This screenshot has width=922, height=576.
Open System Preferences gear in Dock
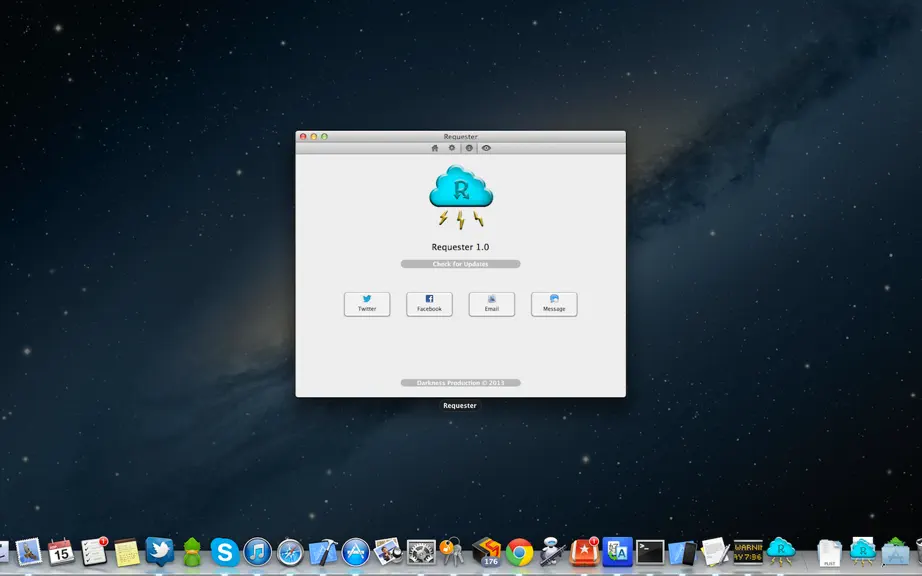[422, 552]
